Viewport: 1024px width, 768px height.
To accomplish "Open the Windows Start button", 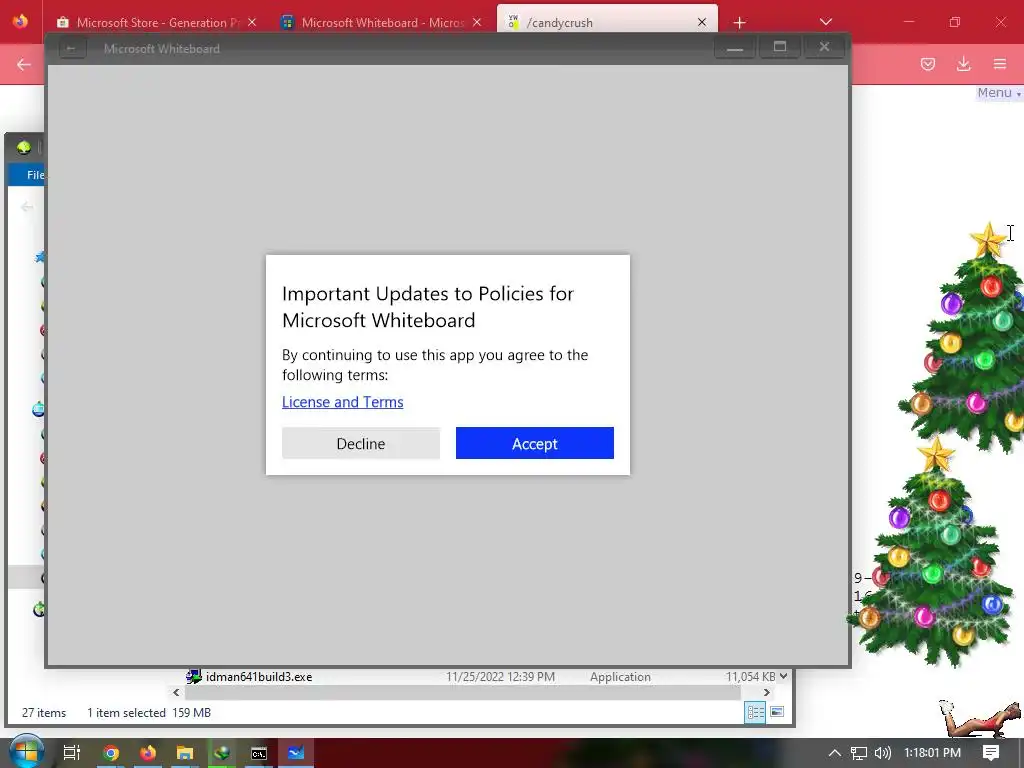I will 26,753.
